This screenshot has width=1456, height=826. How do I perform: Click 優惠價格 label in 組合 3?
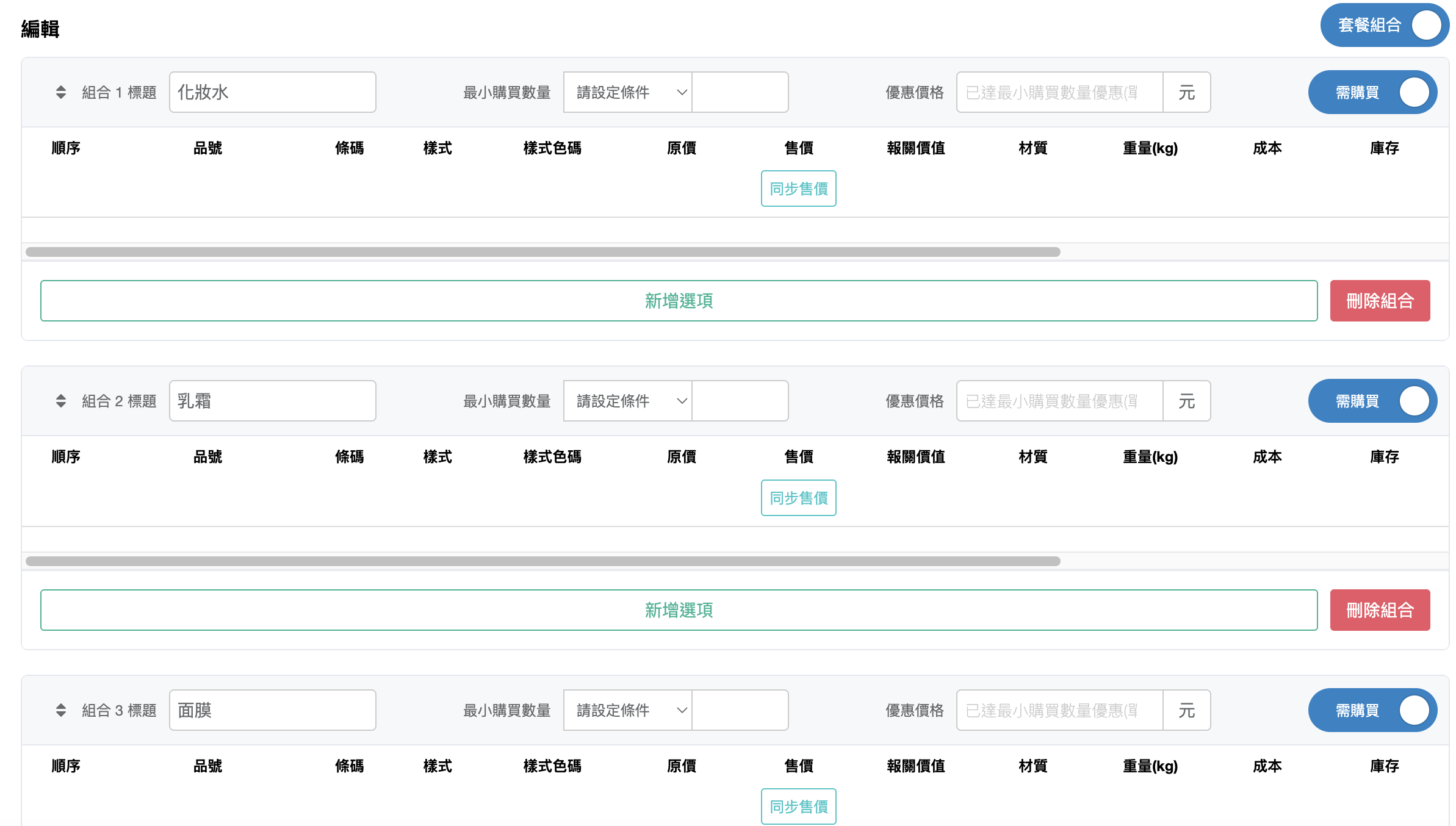[x=915, y=710]
